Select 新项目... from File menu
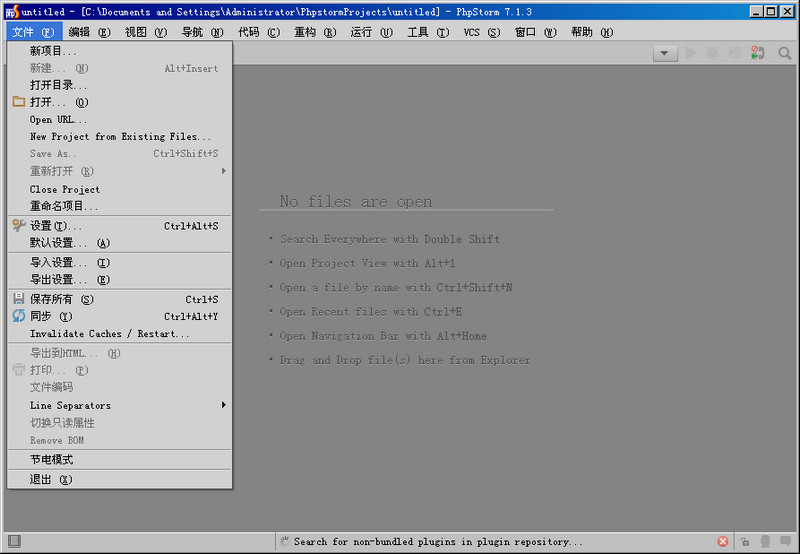 (x=120, y=51)
